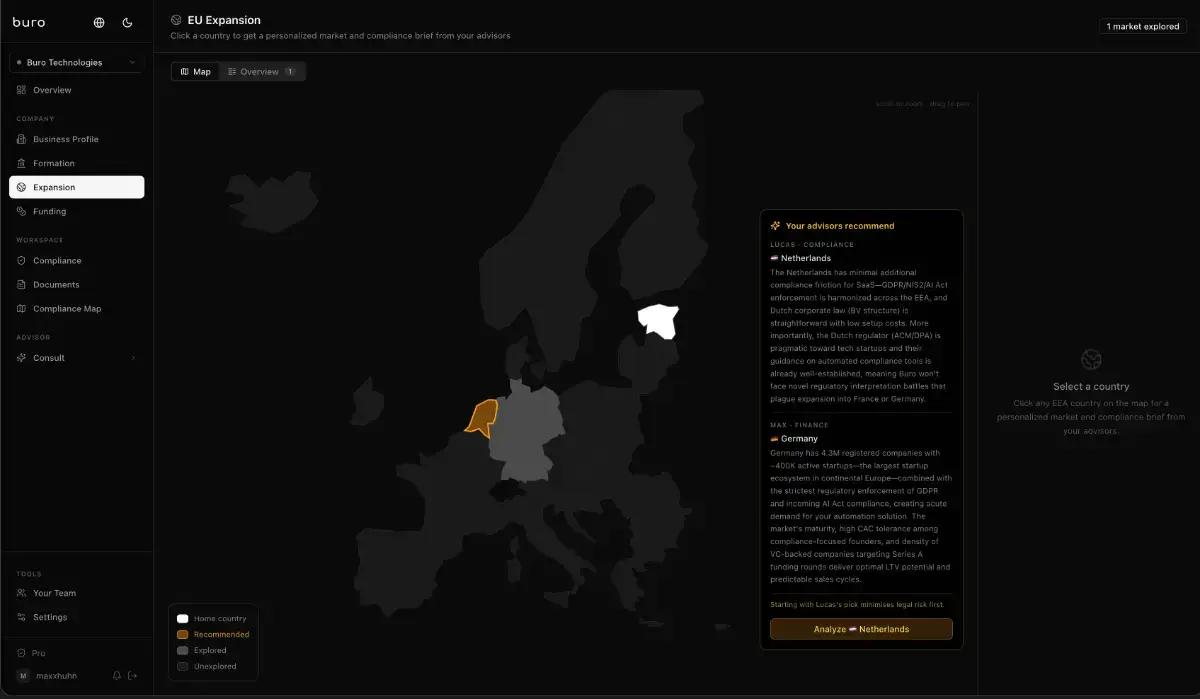Click the Analyze Netherlands button
This screenshot has width=1200, height=699.
point(861,629)
